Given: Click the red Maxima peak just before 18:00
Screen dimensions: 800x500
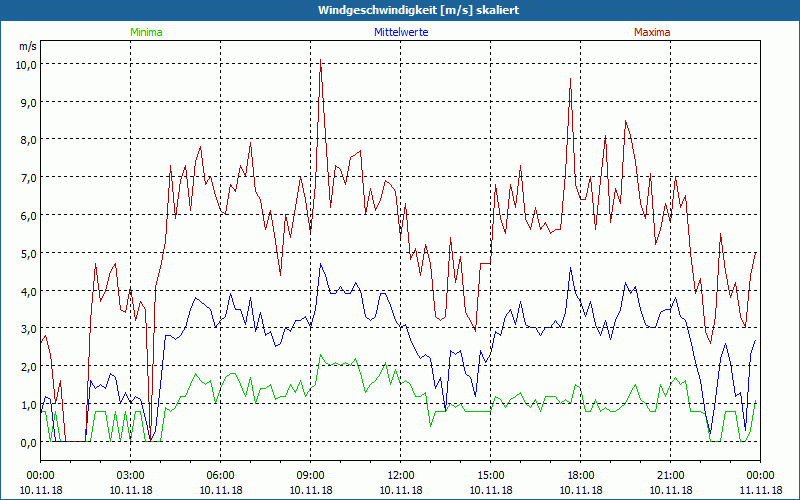Looking at the screenshot, I should [x=570, y=80].
